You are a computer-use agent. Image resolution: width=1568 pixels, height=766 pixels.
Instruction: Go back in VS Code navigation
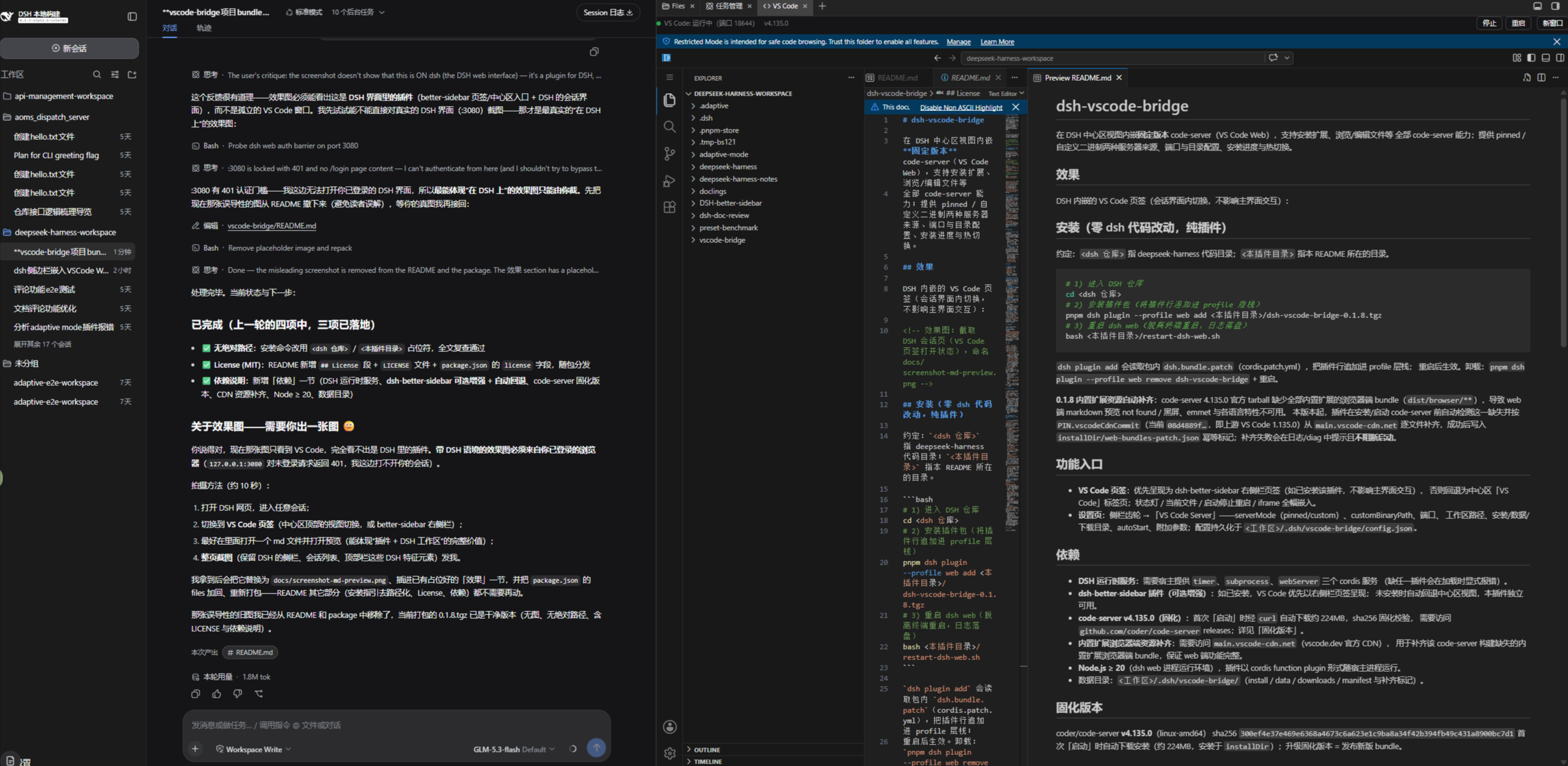[937, 58]
